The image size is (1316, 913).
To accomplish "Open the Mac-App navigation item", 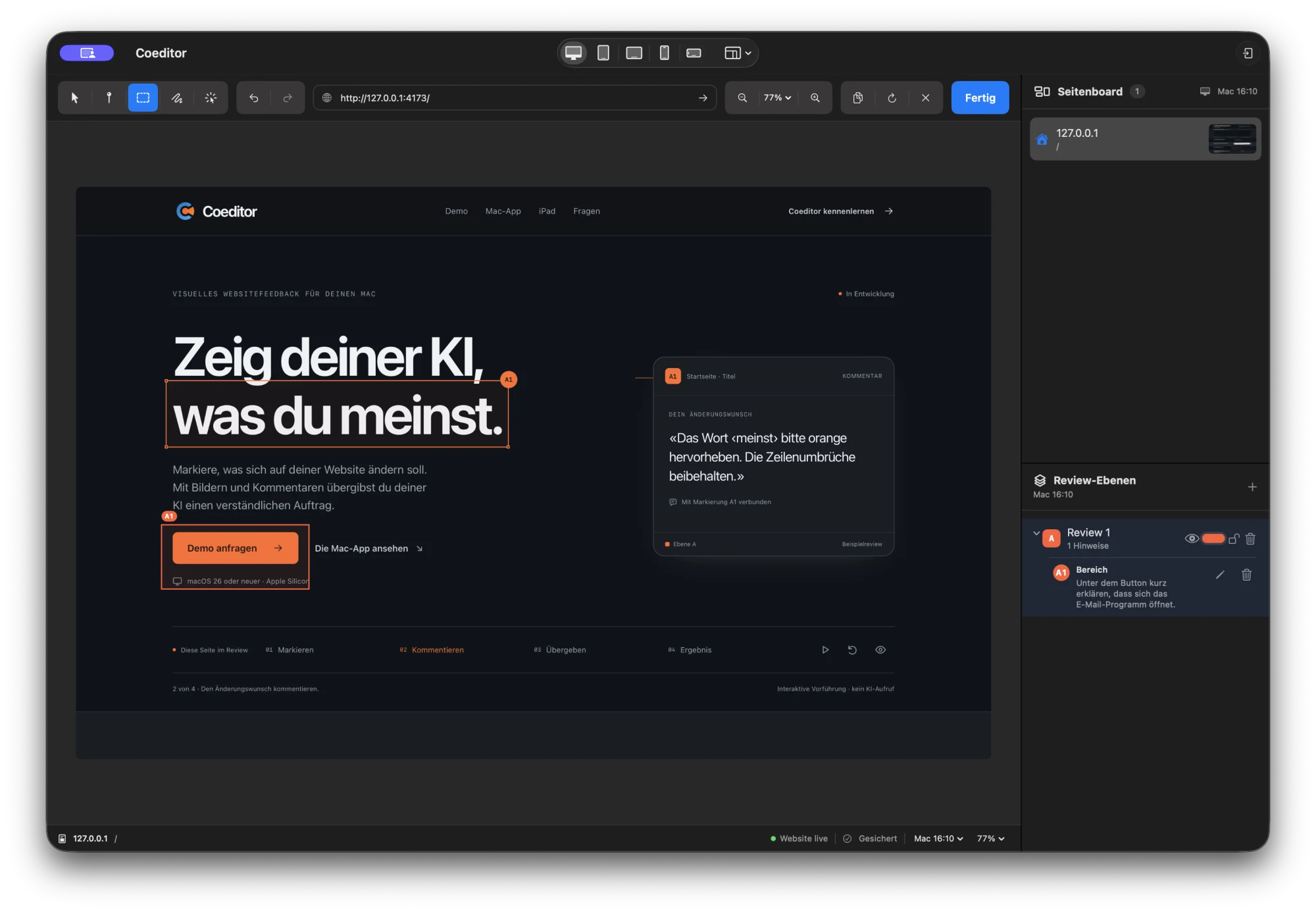I will click(x=503, y=211).
